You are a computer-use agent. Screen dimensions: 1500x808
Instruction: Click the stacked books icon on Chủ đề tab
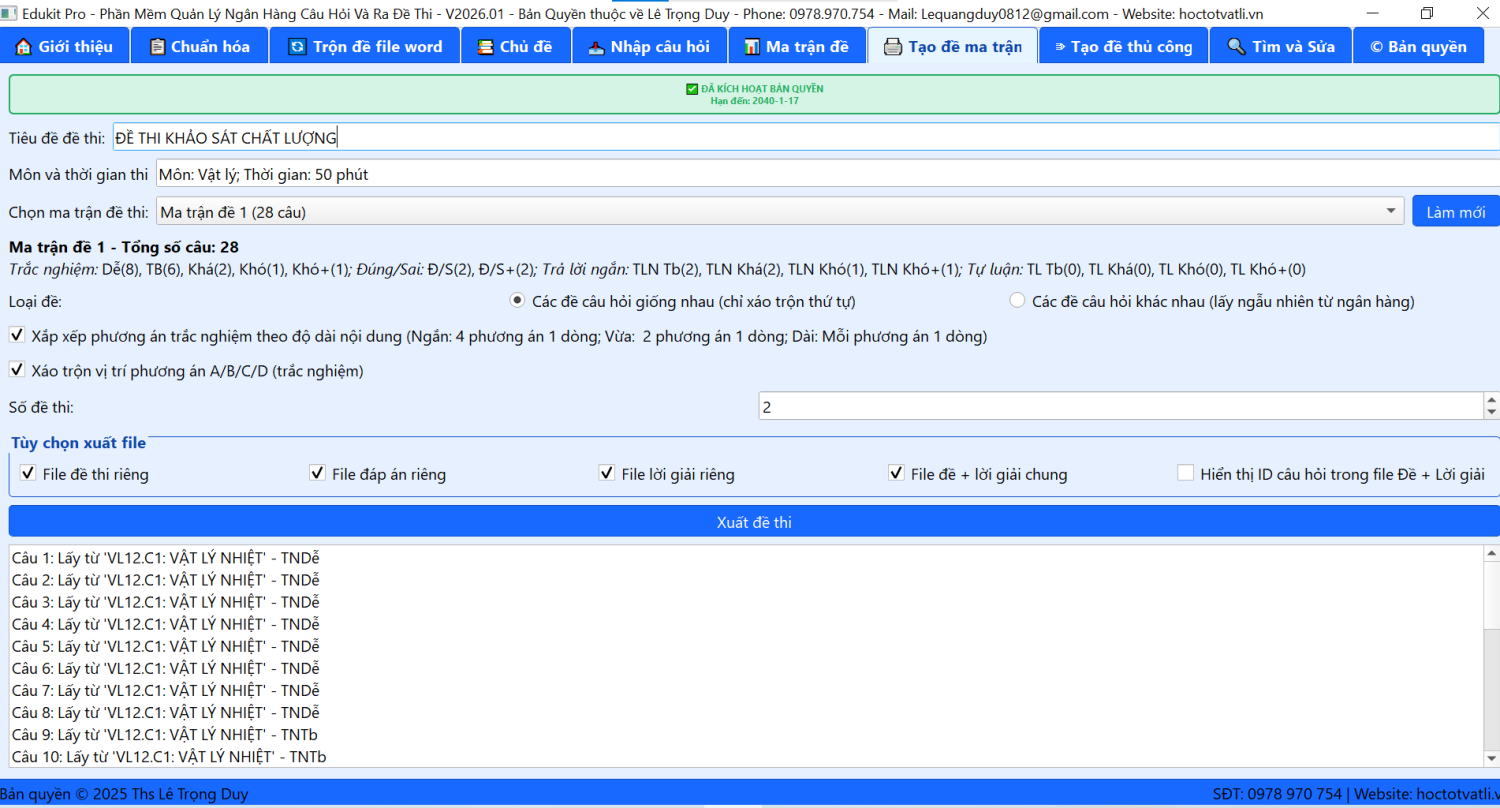[x=485, y=47]
